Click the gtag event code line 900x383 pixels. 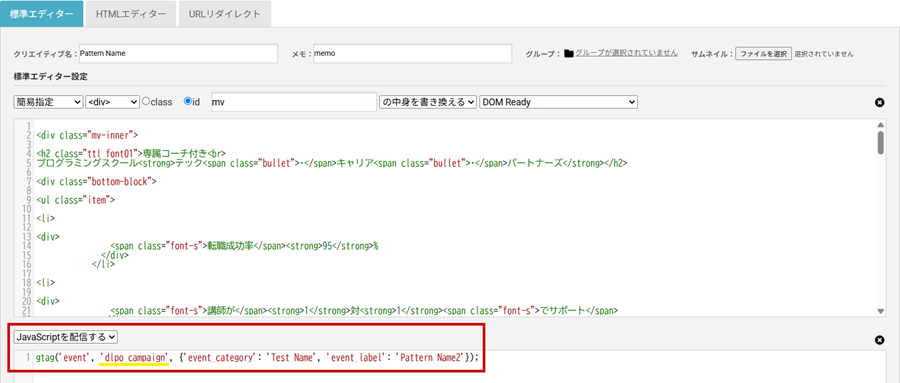pyautogui.click(x=257, y=357)
